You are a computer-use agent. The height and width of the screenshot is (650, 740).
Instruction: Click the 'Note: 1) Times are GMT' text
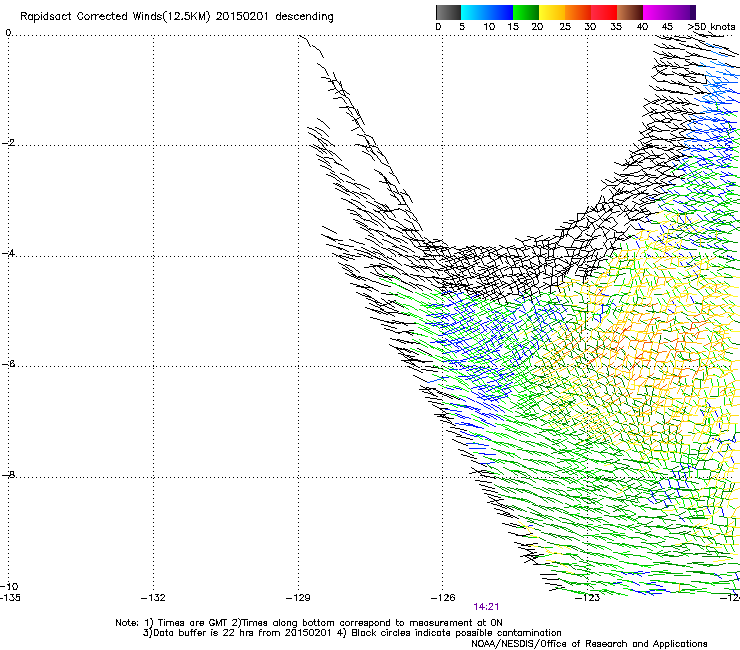coord(172,623)
